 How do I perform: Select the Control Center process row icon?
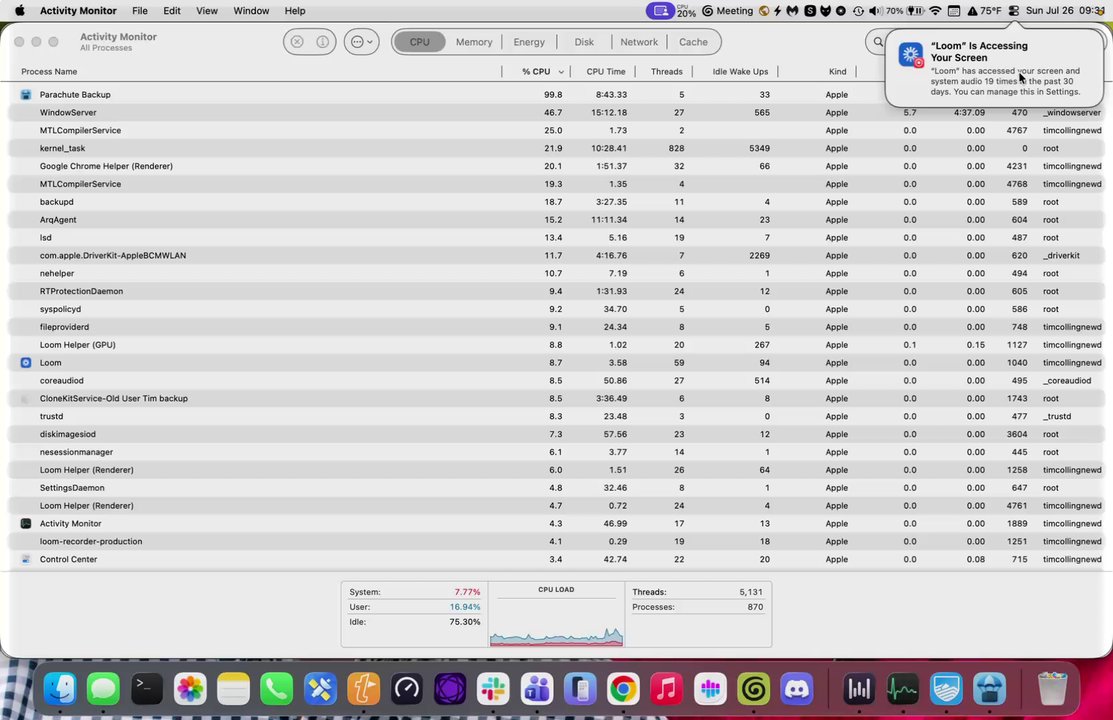point(26,560)
